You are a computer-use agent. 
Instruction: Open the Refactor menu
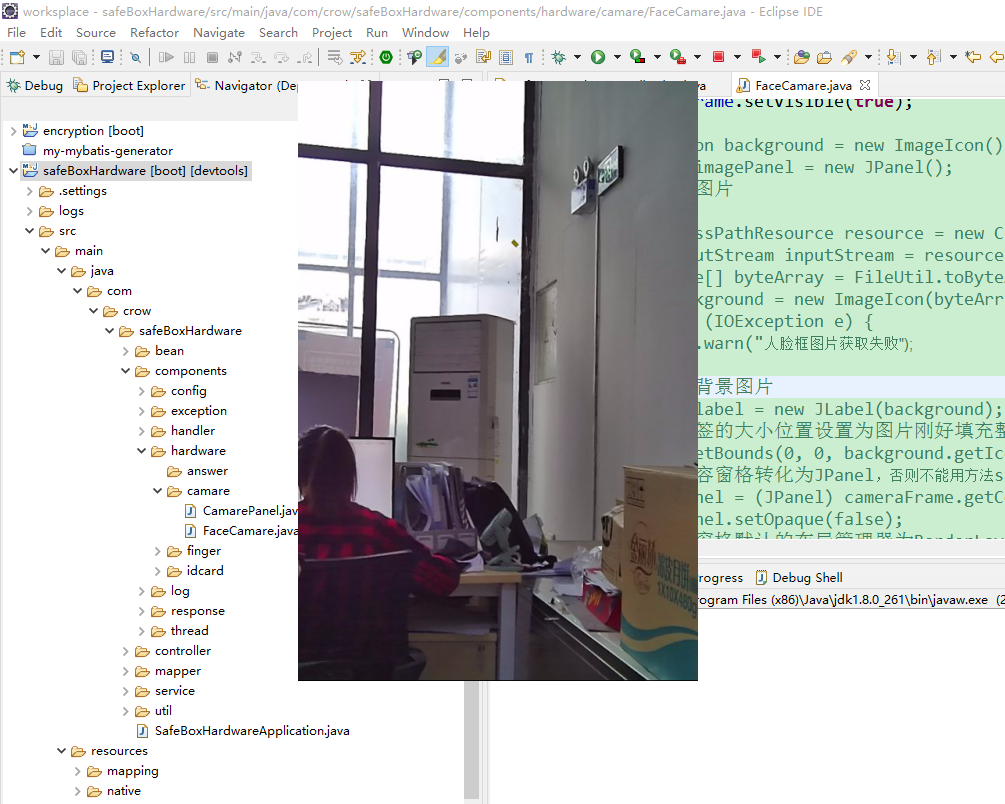154,33
